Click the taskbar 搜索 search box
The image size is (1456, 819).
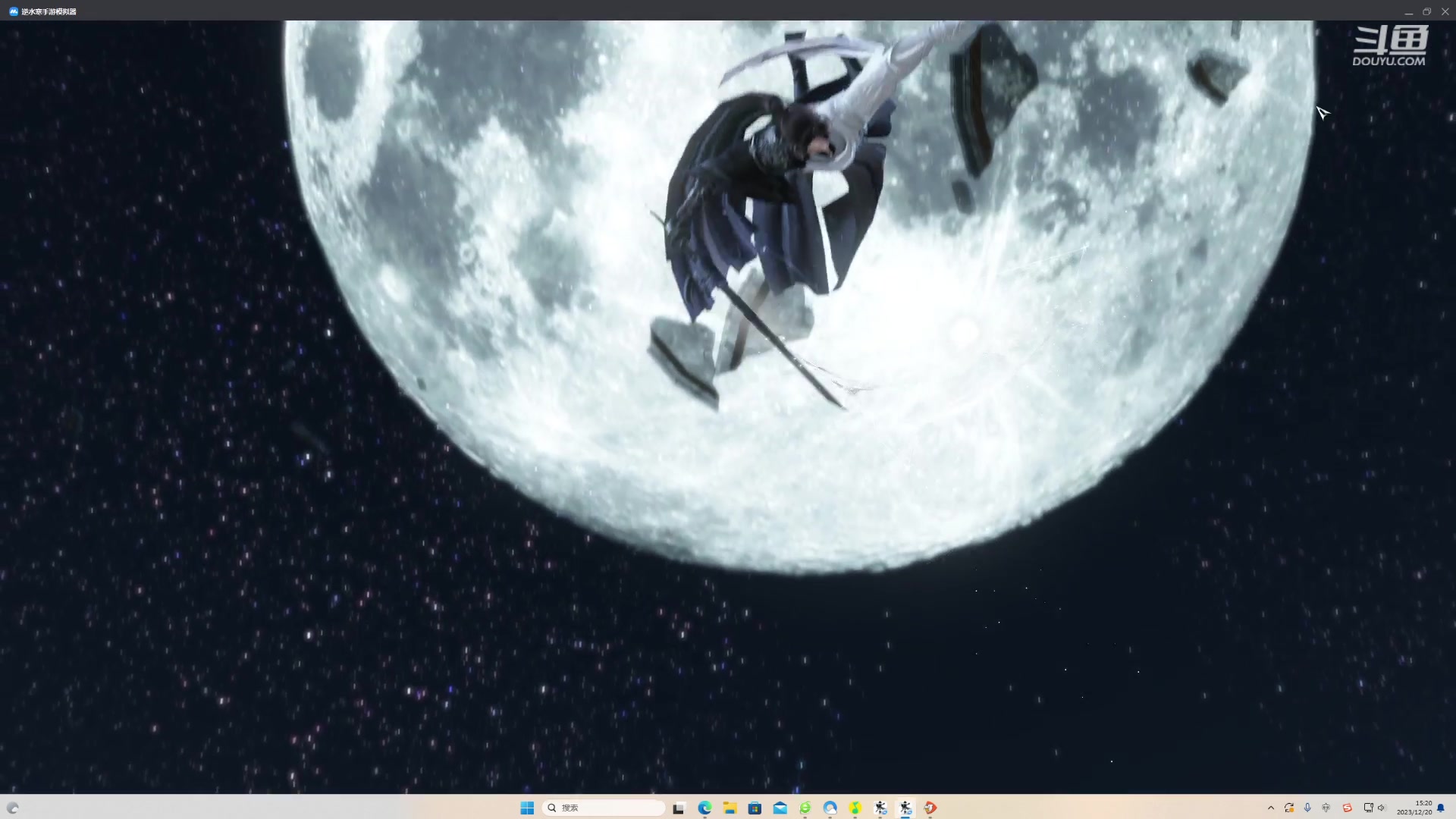[604, 808]
